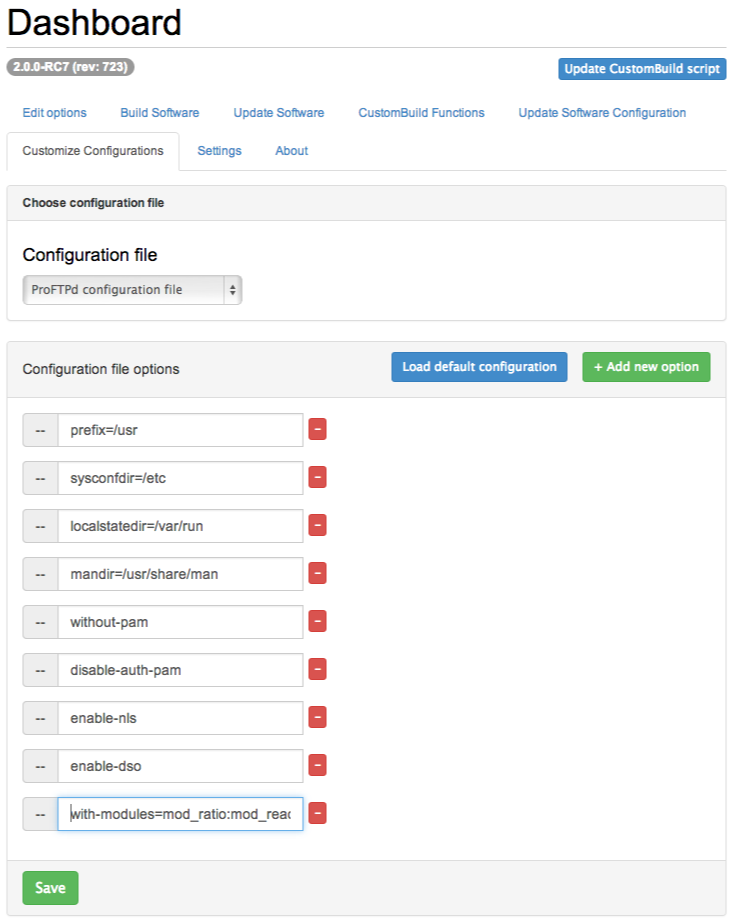
Task: Delete the sysconfdir=/etc option row
Action: 317,478
